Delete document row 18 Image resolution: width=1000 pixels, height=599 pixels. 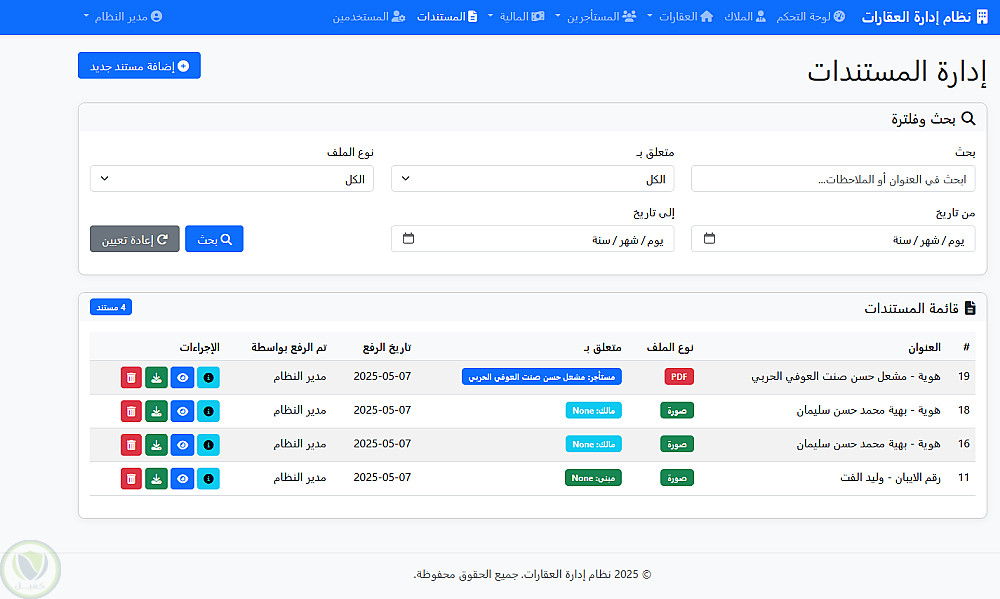[131, 411]
